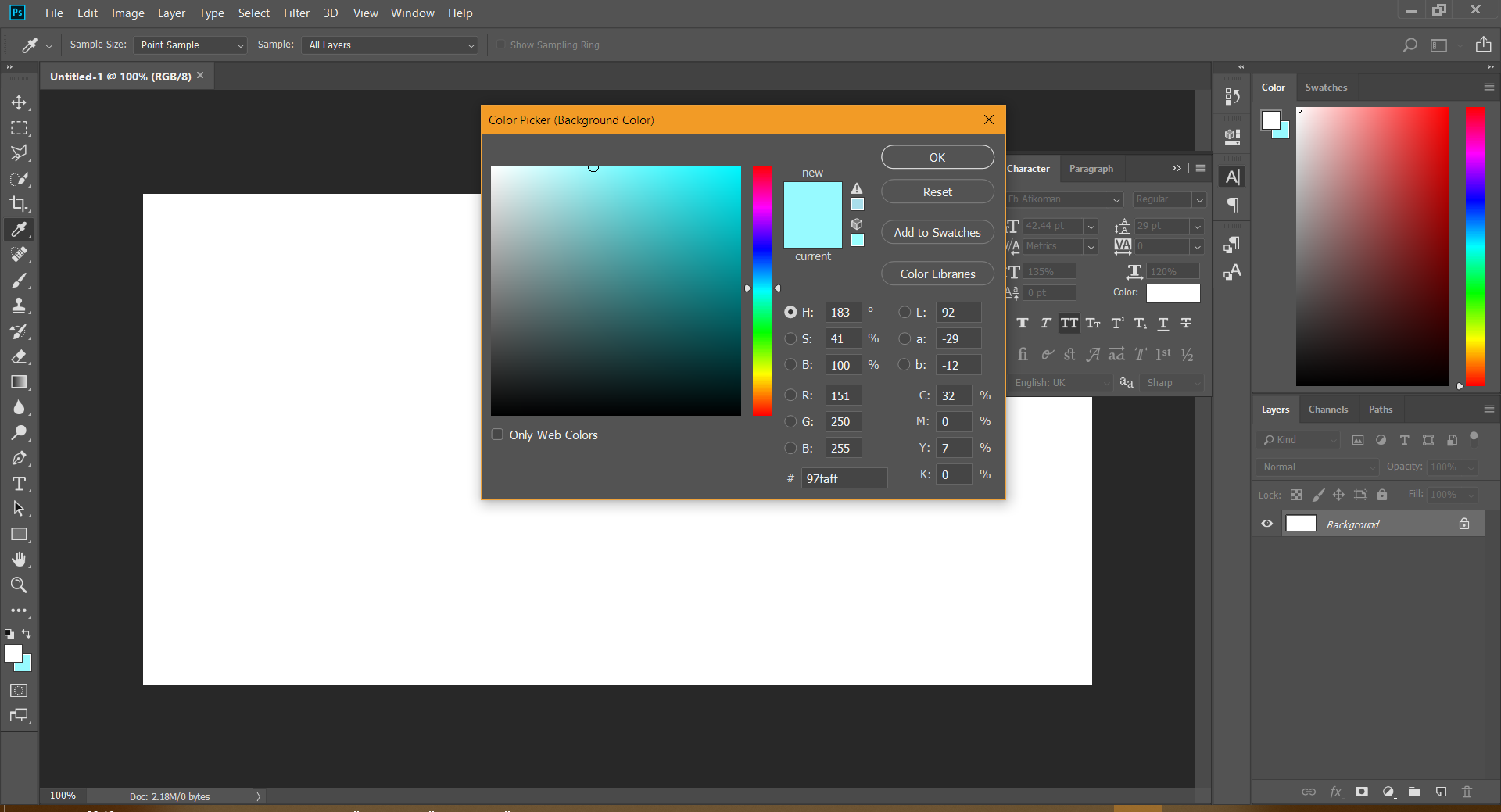Screen dimensions: 1501x812
Task: Click Add to Swatches button
Action: [x=937, y=233]
